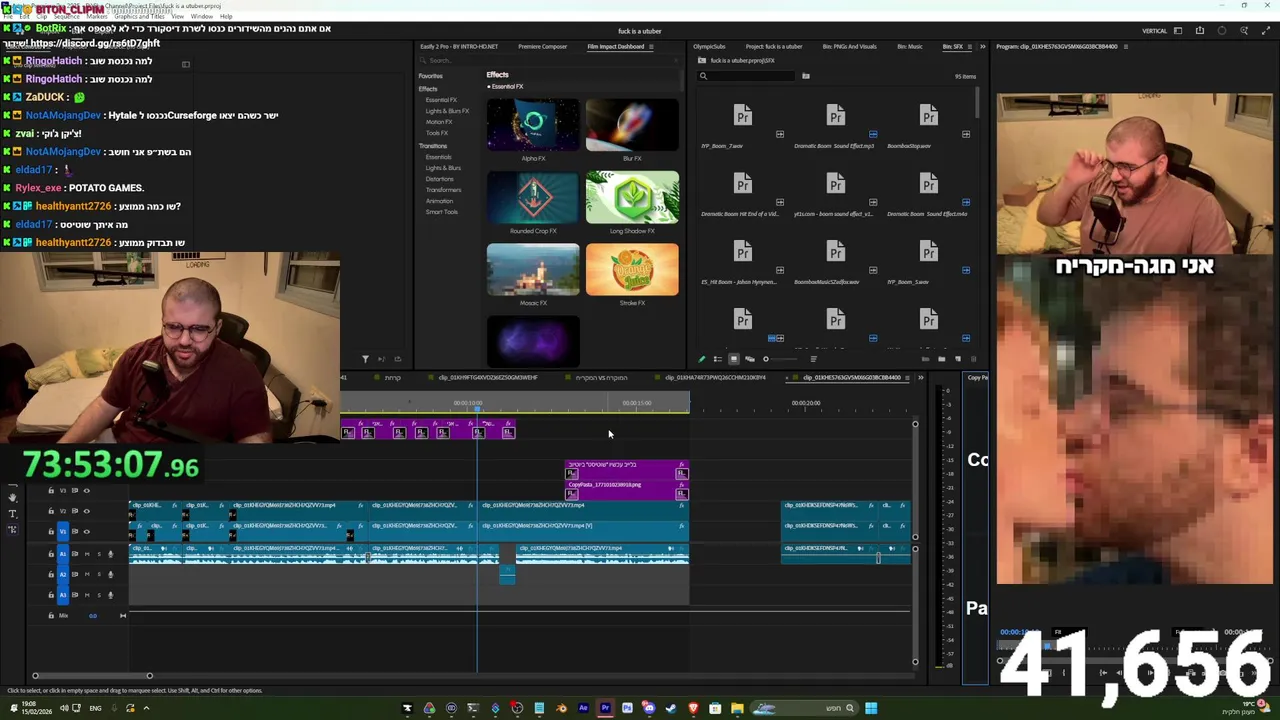Image resolution: width=1280 pixels, height=720 pixels.
Task: Open Photoshop from the taskbar
Action: pos(627,708)
